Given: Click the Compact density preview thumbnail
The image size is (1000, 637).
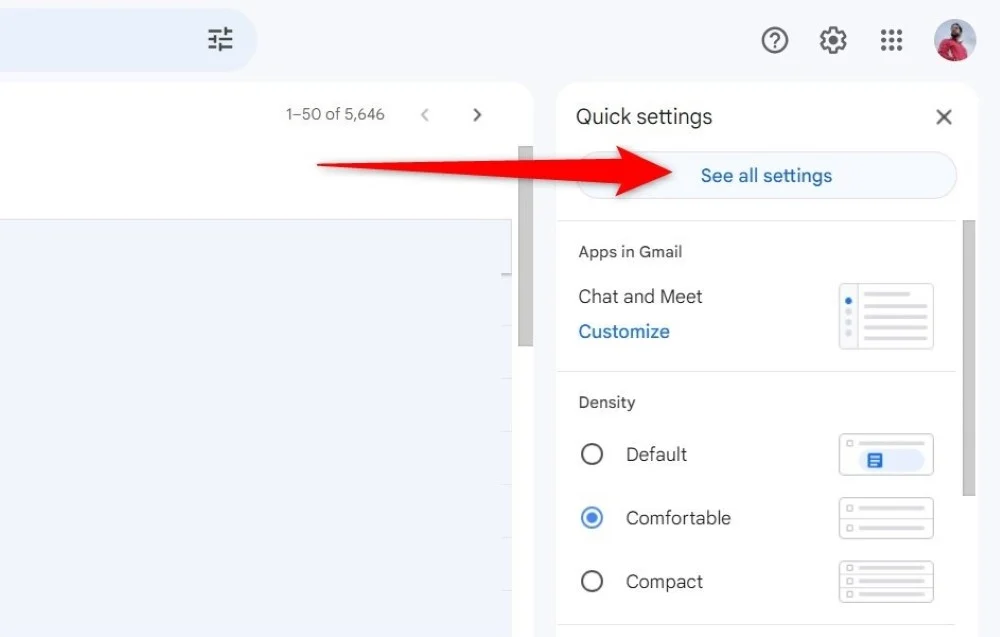Looking at the screenshot, I should pos(886,582).
